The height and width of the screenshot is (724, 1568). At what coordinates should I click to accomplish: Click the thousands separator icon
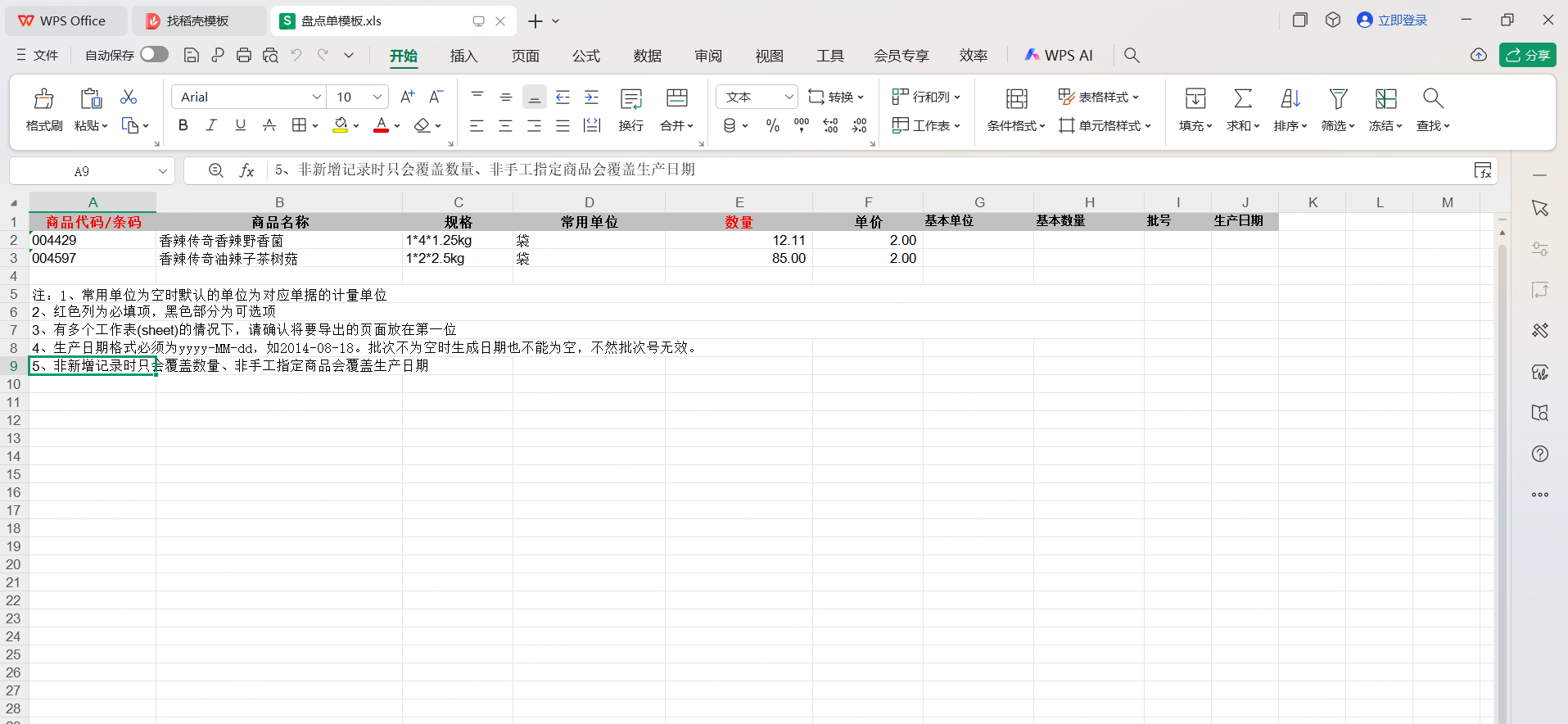tap(802, 125)
